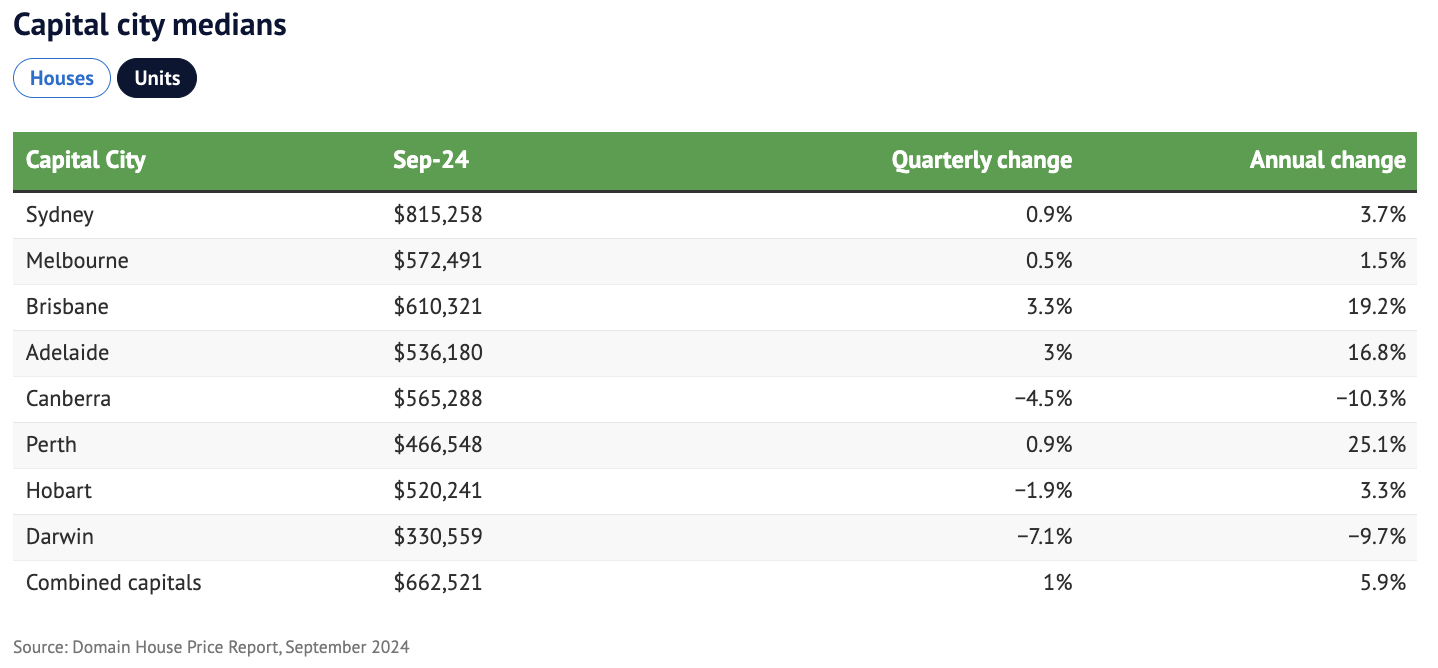This screenshot has height=668, width=1438.
Task: Click the Darwin row label
Action: point(60,537)
